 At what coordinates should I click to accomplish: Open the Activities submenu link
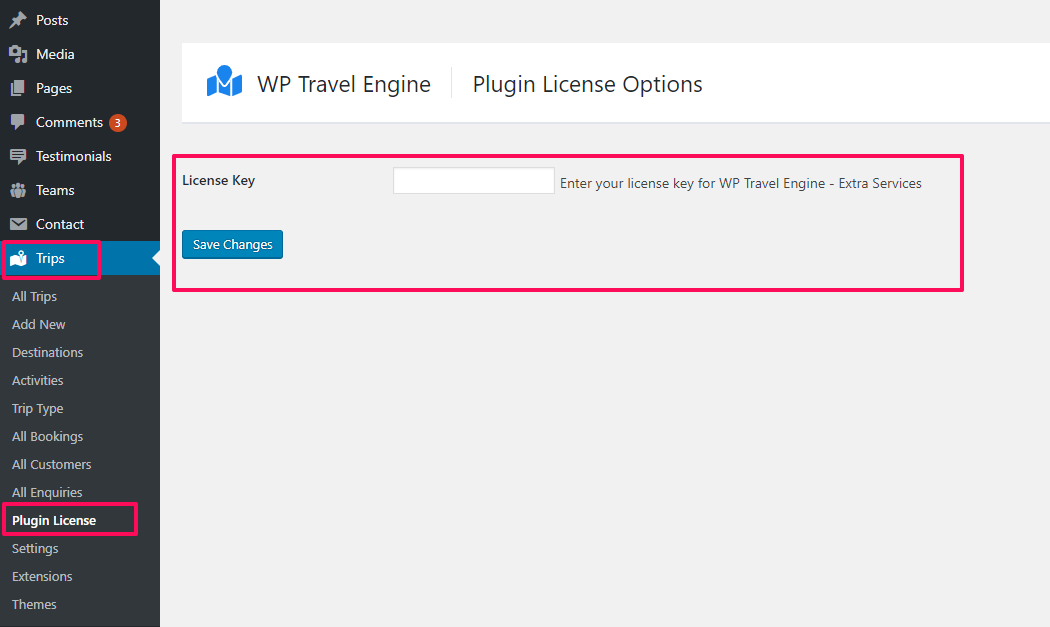pos(38,380)
